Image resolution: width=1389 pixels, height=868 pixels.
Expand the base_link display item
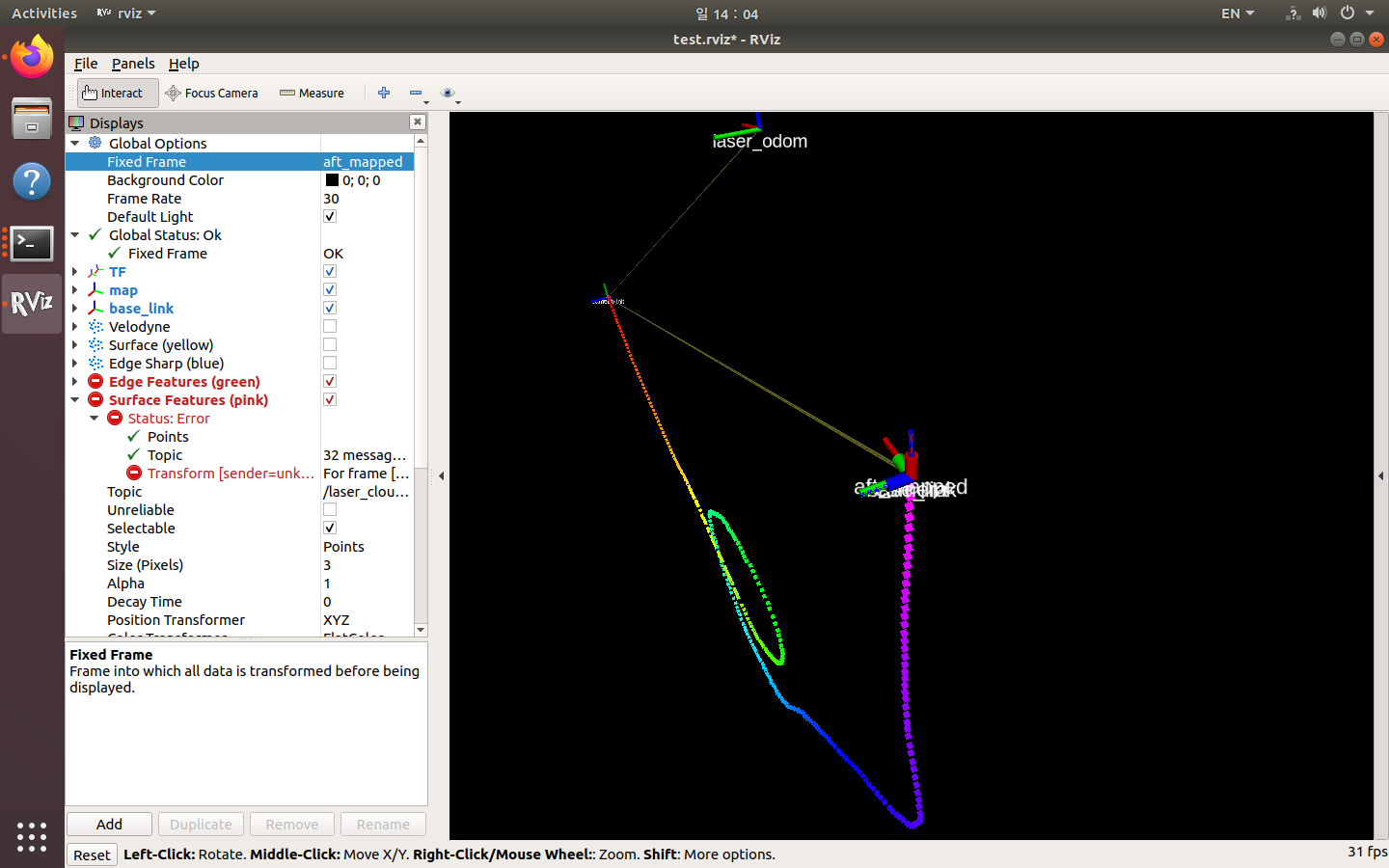pos(75,309)
